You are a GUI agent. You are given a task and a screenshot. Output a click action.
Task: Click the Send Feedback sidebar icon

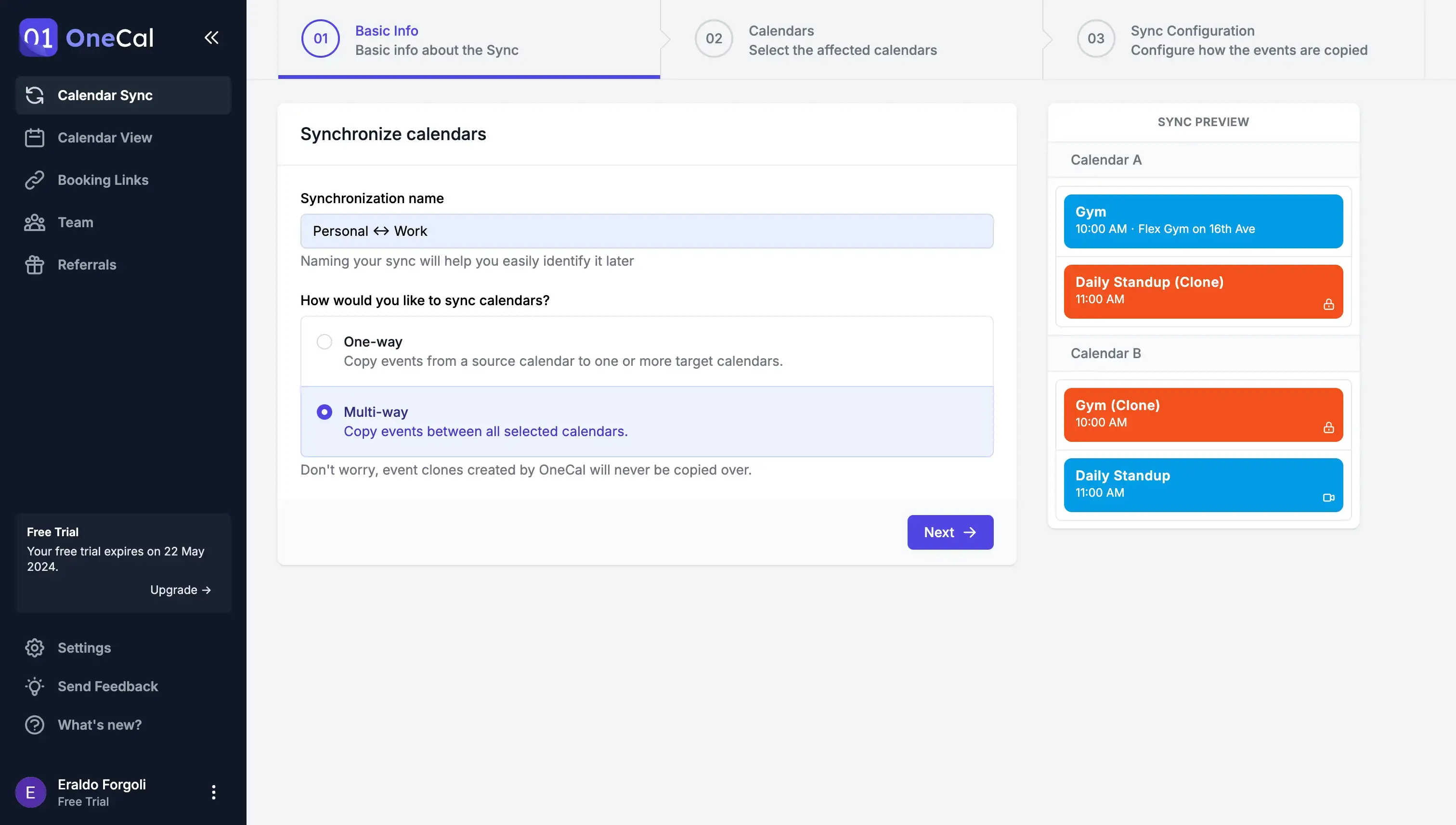click(34, 686)
